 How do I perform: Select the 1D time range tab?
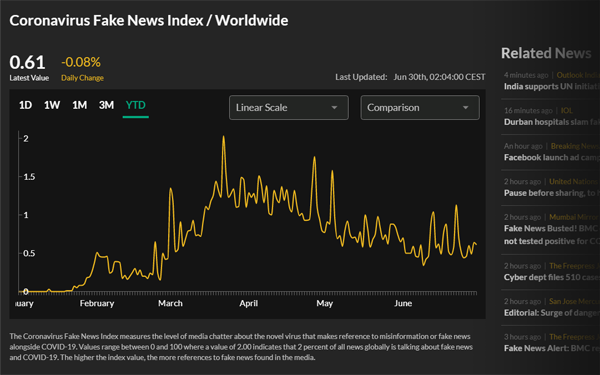click(x=25, y=105)
